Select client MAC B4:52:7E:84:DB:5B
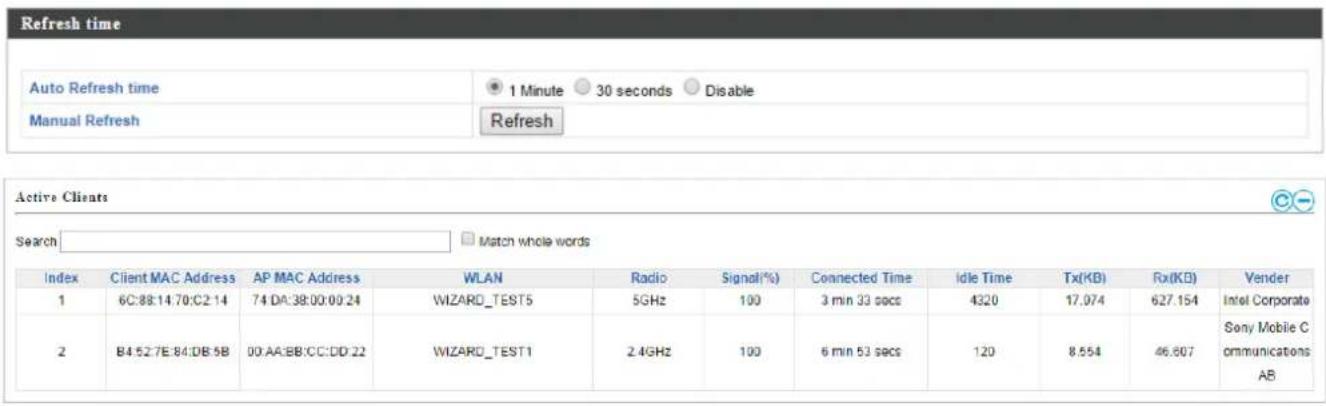Screen dimensions: 1326x406 tap(171, 352)
